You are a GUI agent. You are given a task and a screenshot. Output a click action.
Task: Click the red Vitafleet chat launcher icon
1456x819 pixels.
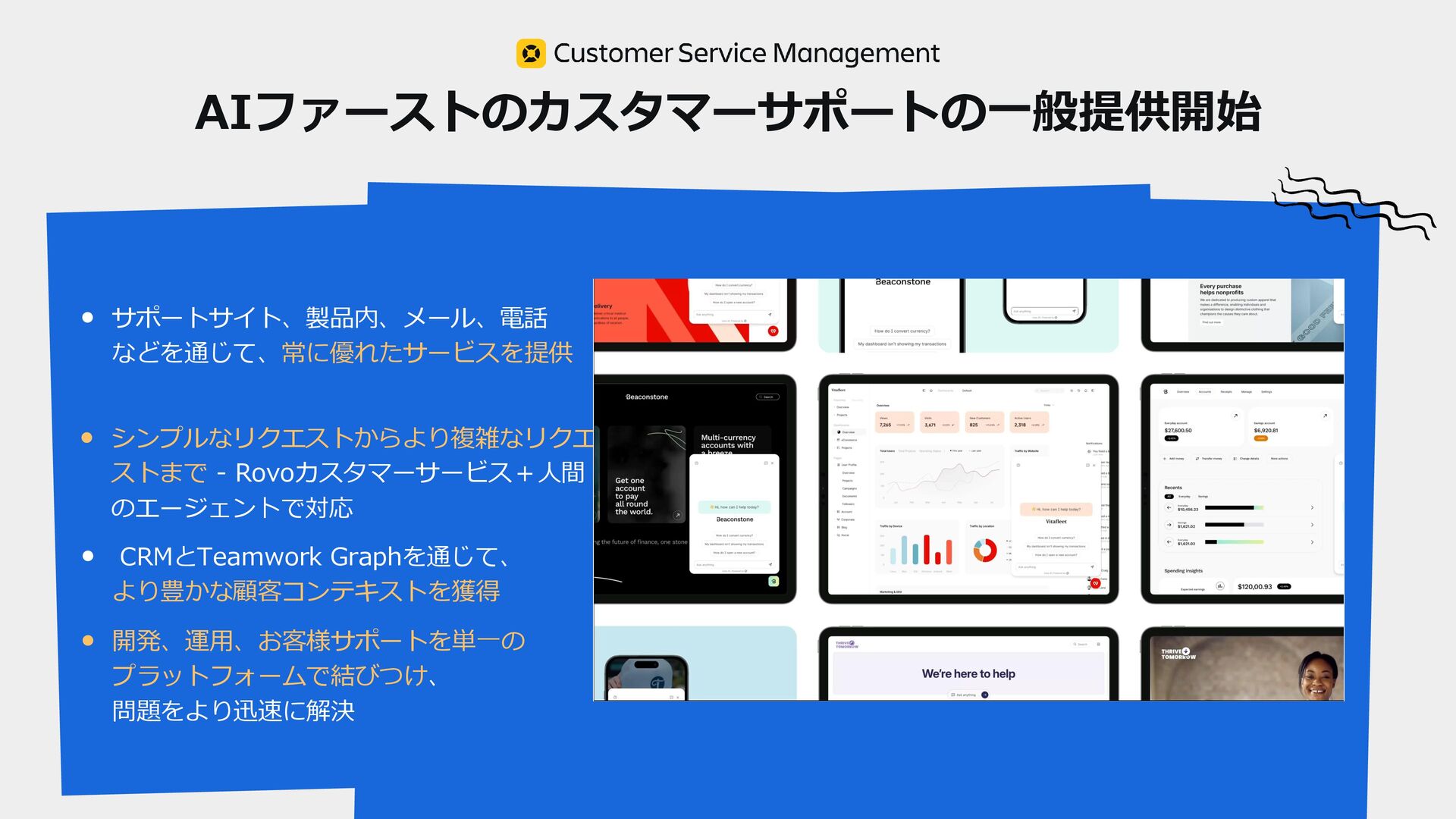tap(1095, 583)
